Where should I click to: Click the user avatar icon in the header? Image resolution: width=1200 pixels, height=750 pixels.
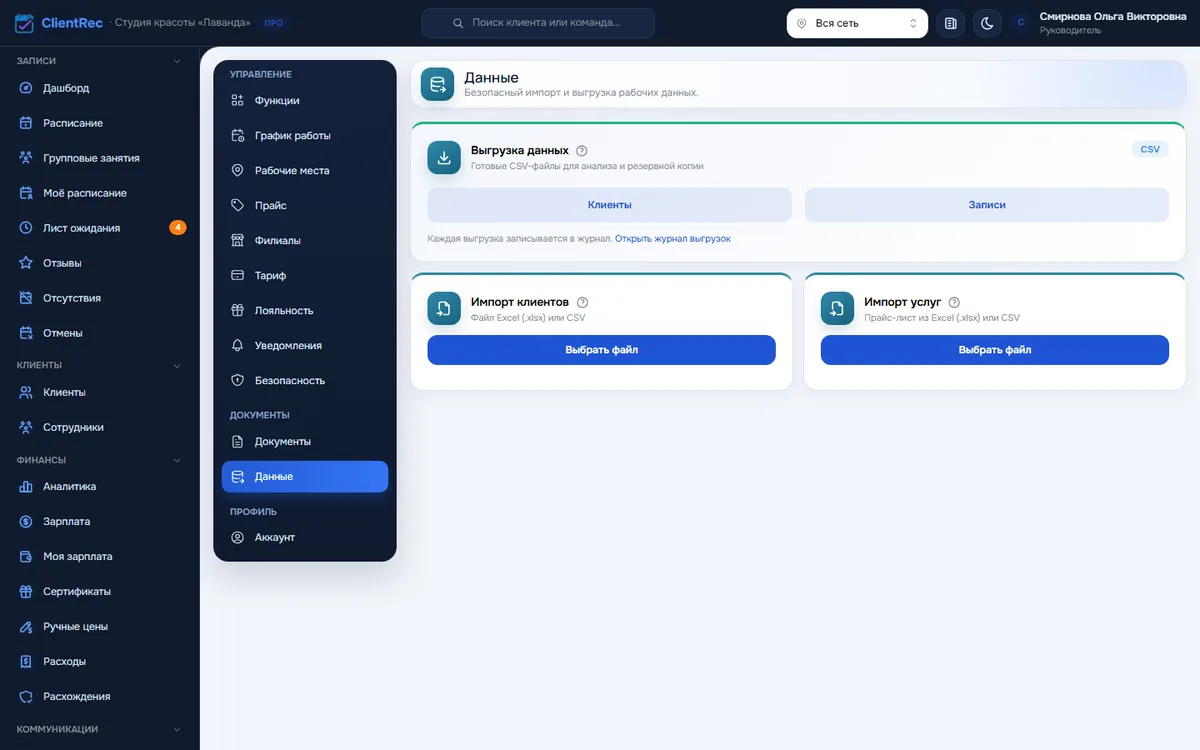(x=1020, y=23)
